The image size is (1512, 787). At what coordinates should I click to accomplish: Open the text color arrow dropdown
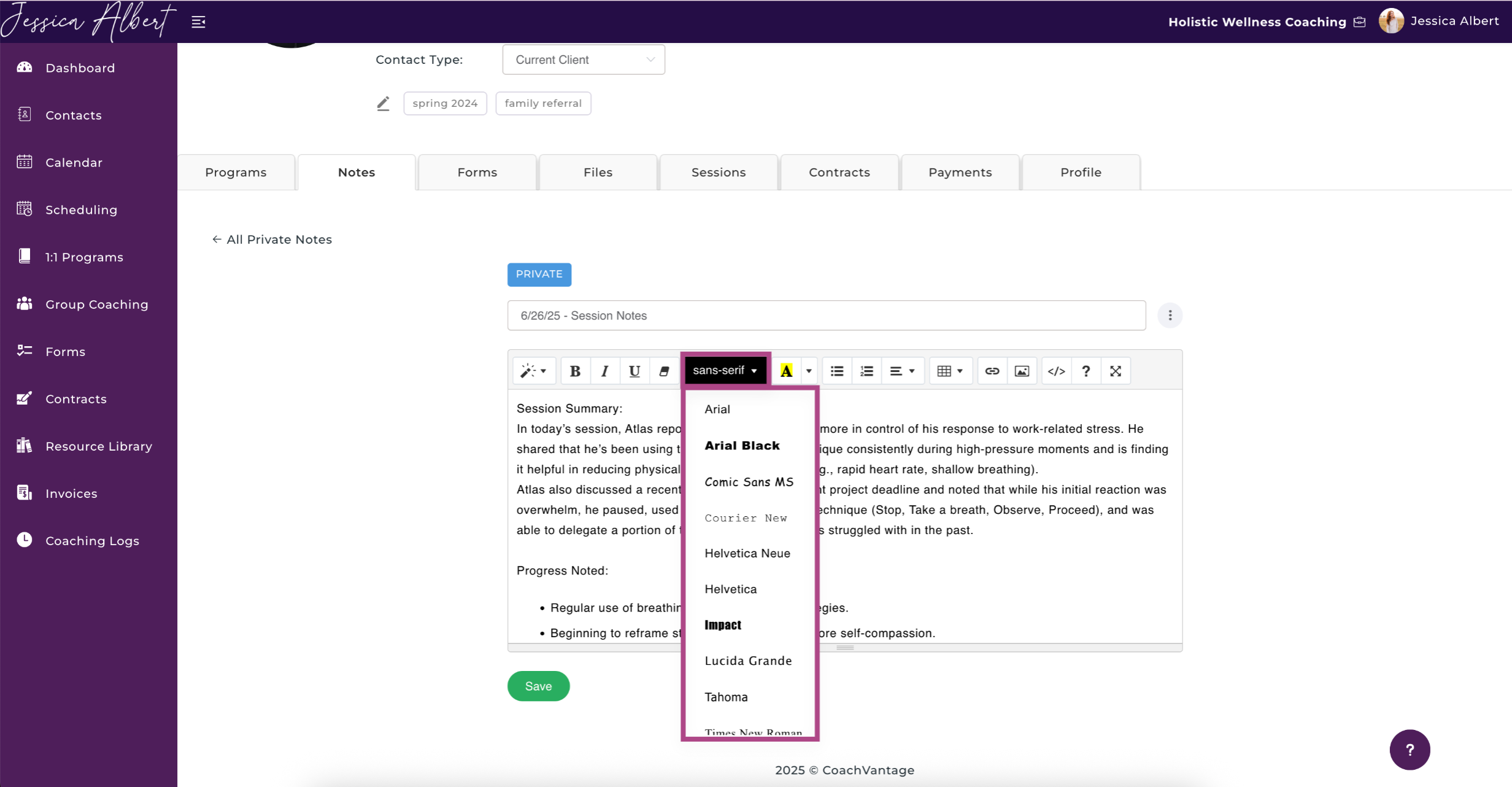(x=809, y=371)
